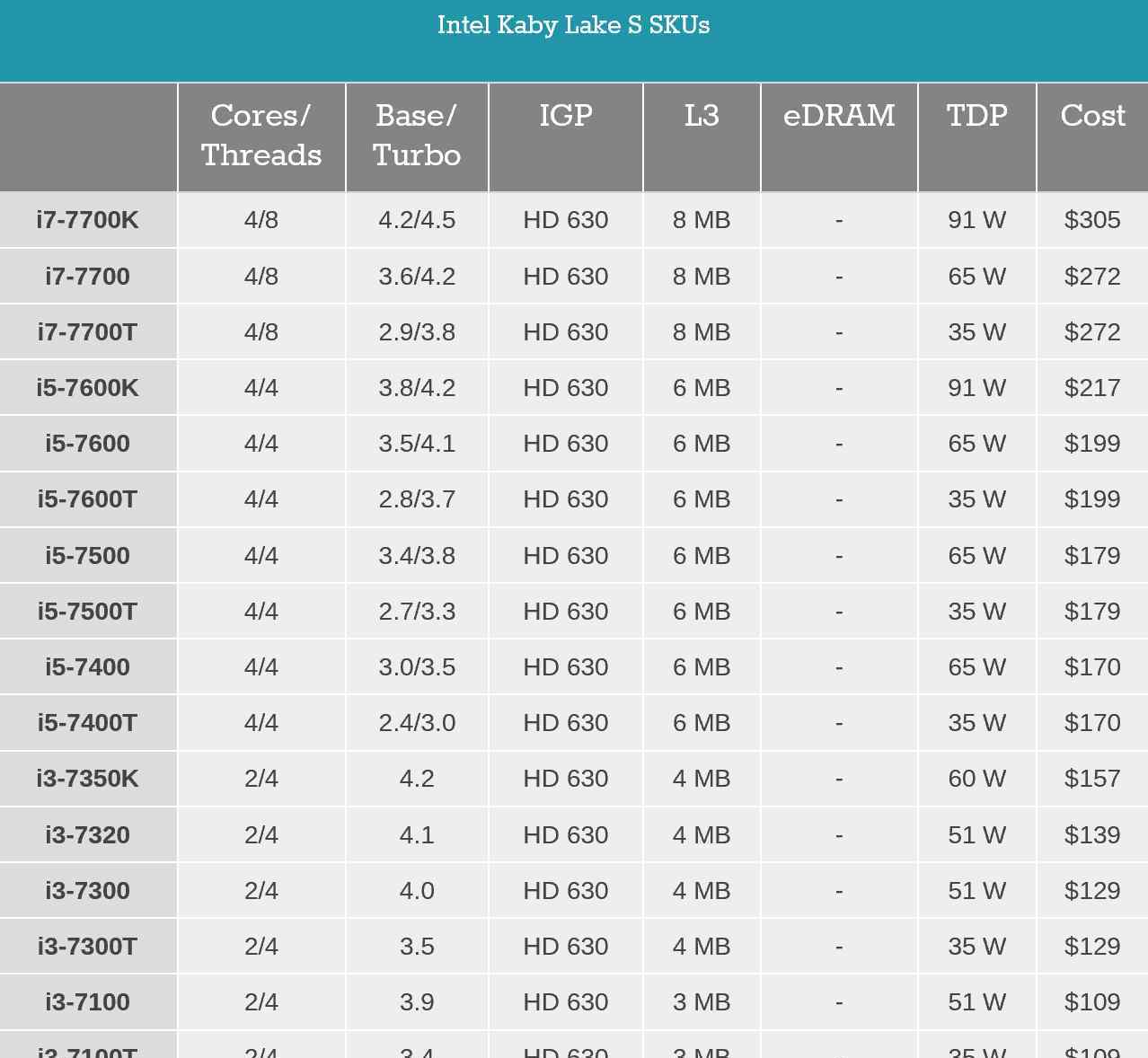Click the 2/4 cell in i3-7320 row
Viewport: 1148px width, 1058px height.
pos(261,835)
